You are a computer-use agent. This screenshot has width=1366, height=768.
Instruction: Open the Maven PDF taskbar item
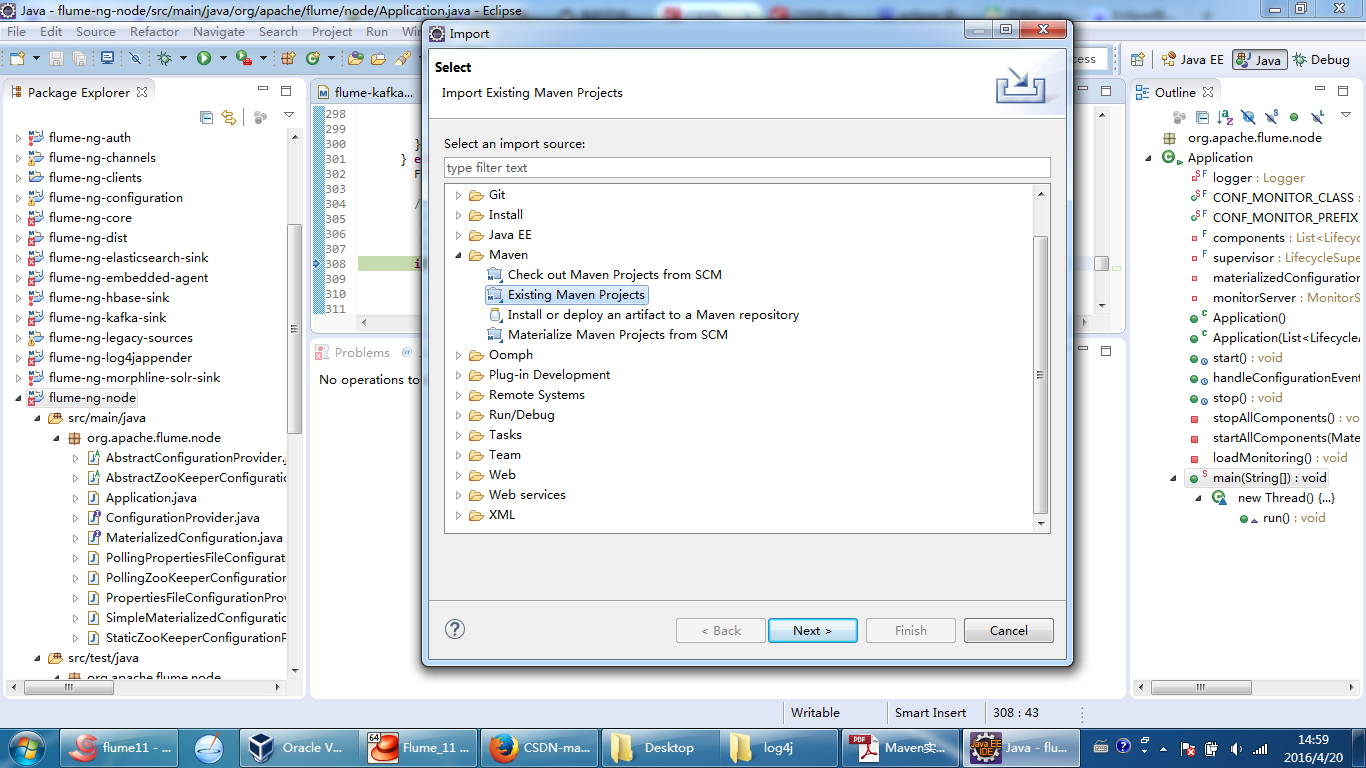pyautogui.click(x=900, y=747)
